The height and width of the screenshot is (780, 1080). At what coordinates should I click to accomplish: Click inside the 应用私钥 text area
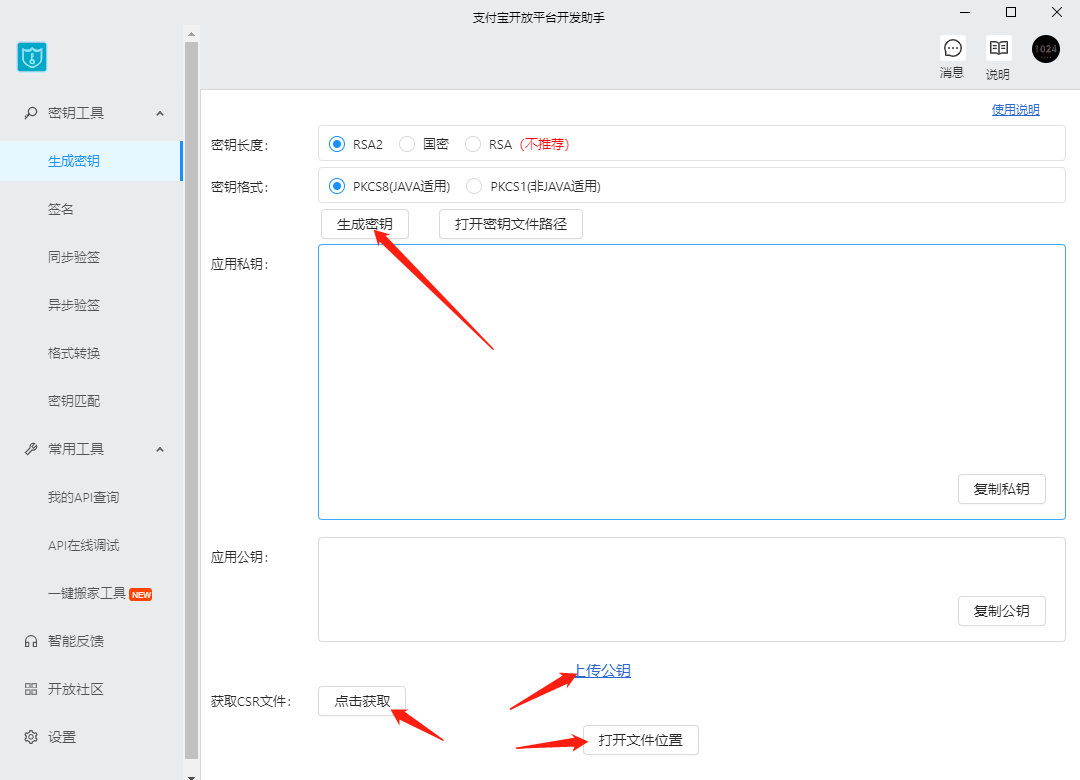(692, 382)
